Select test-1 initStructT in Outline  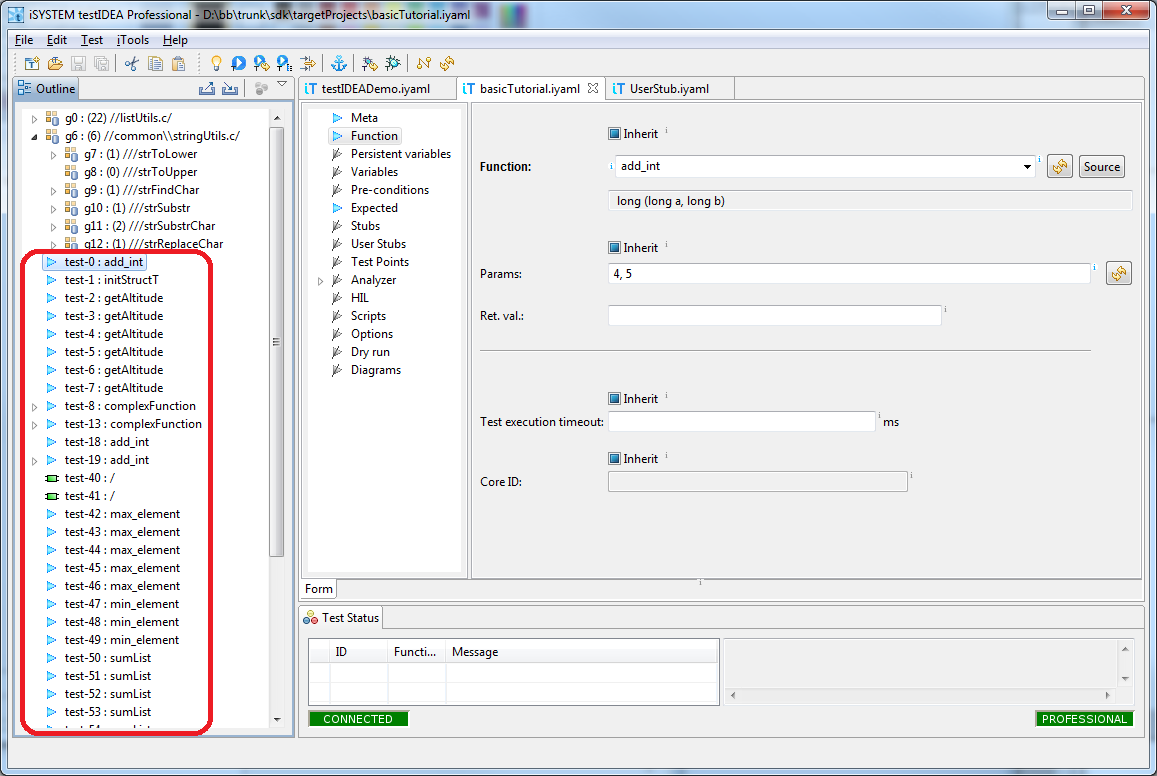tap(111, 280)
